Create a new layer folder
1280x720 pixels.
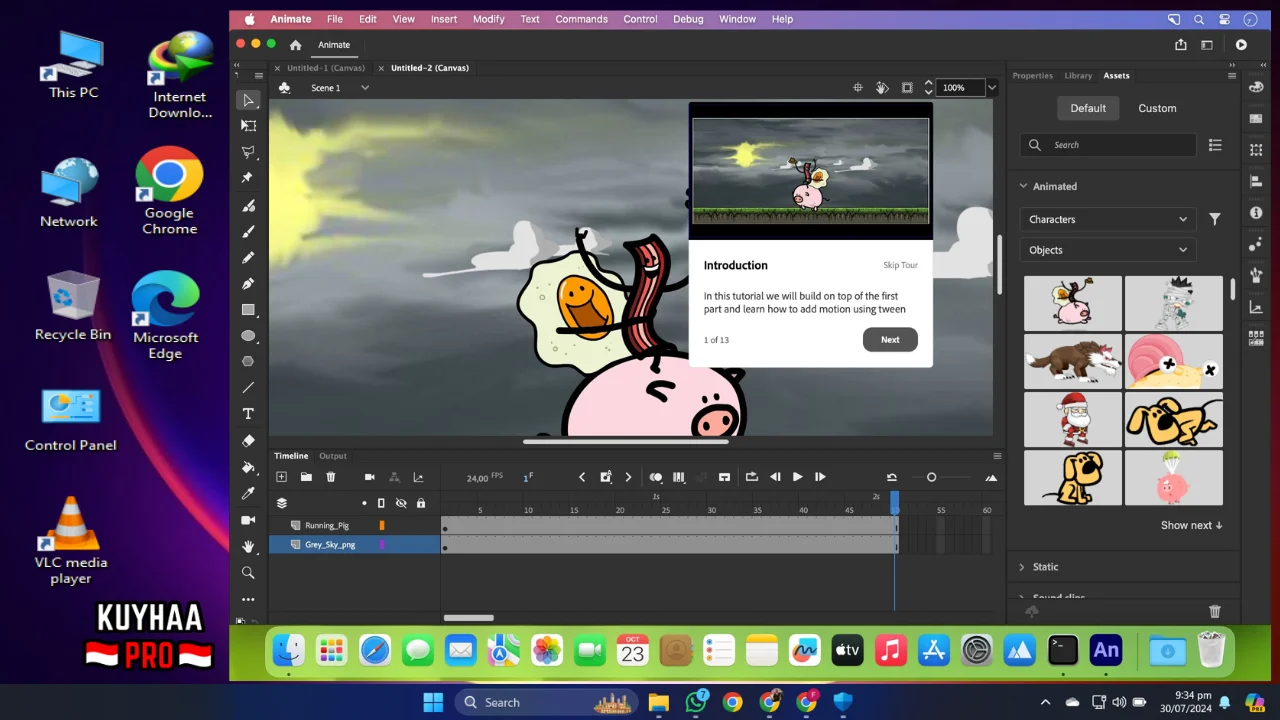point(306,477)
